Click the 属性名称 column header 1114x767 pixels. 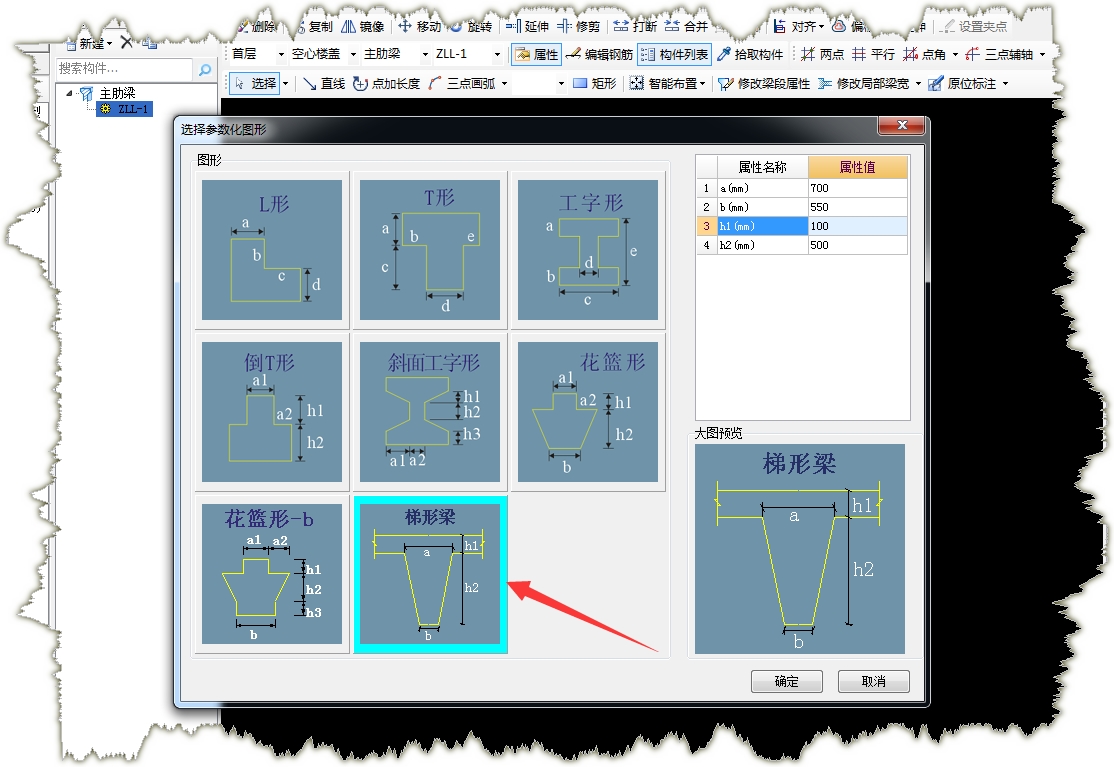point(762,167)
